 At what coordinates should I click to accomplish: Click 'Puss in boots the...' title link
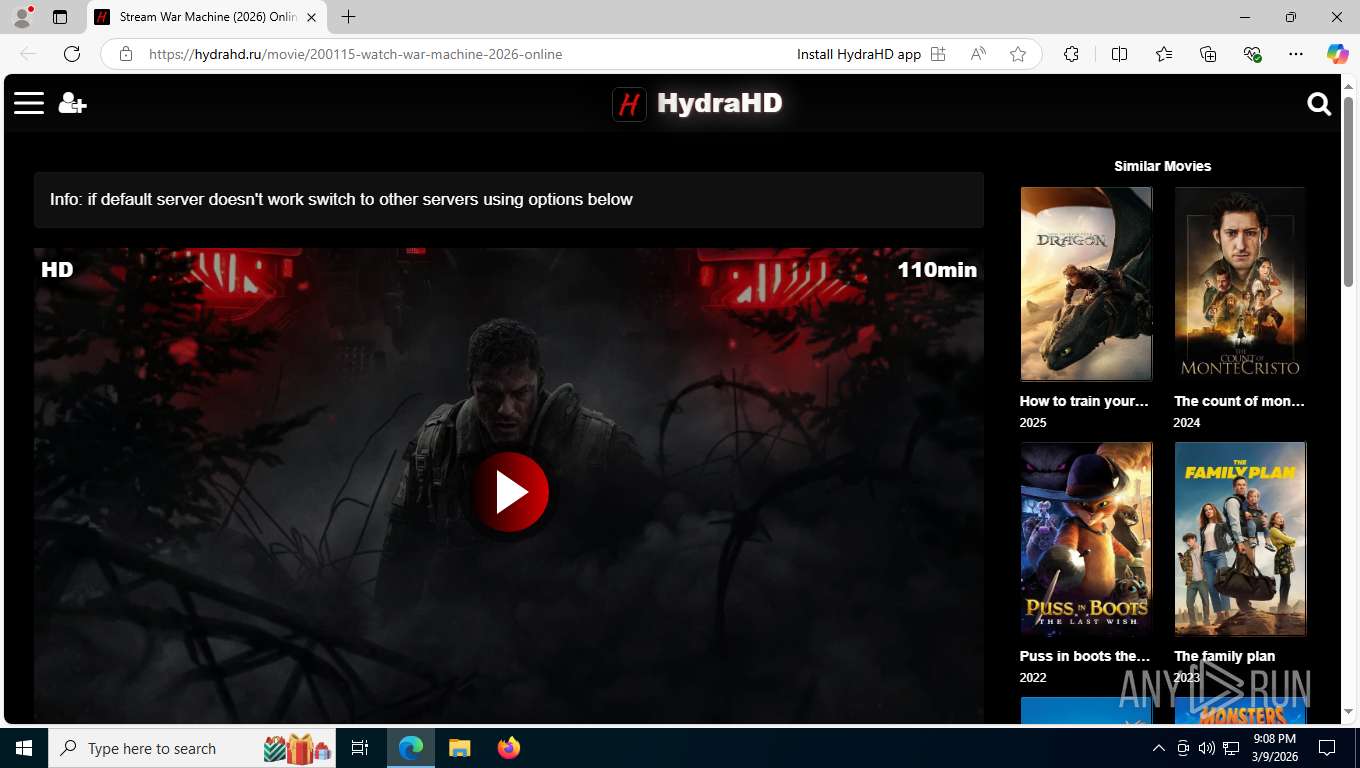click(1085, 656)
